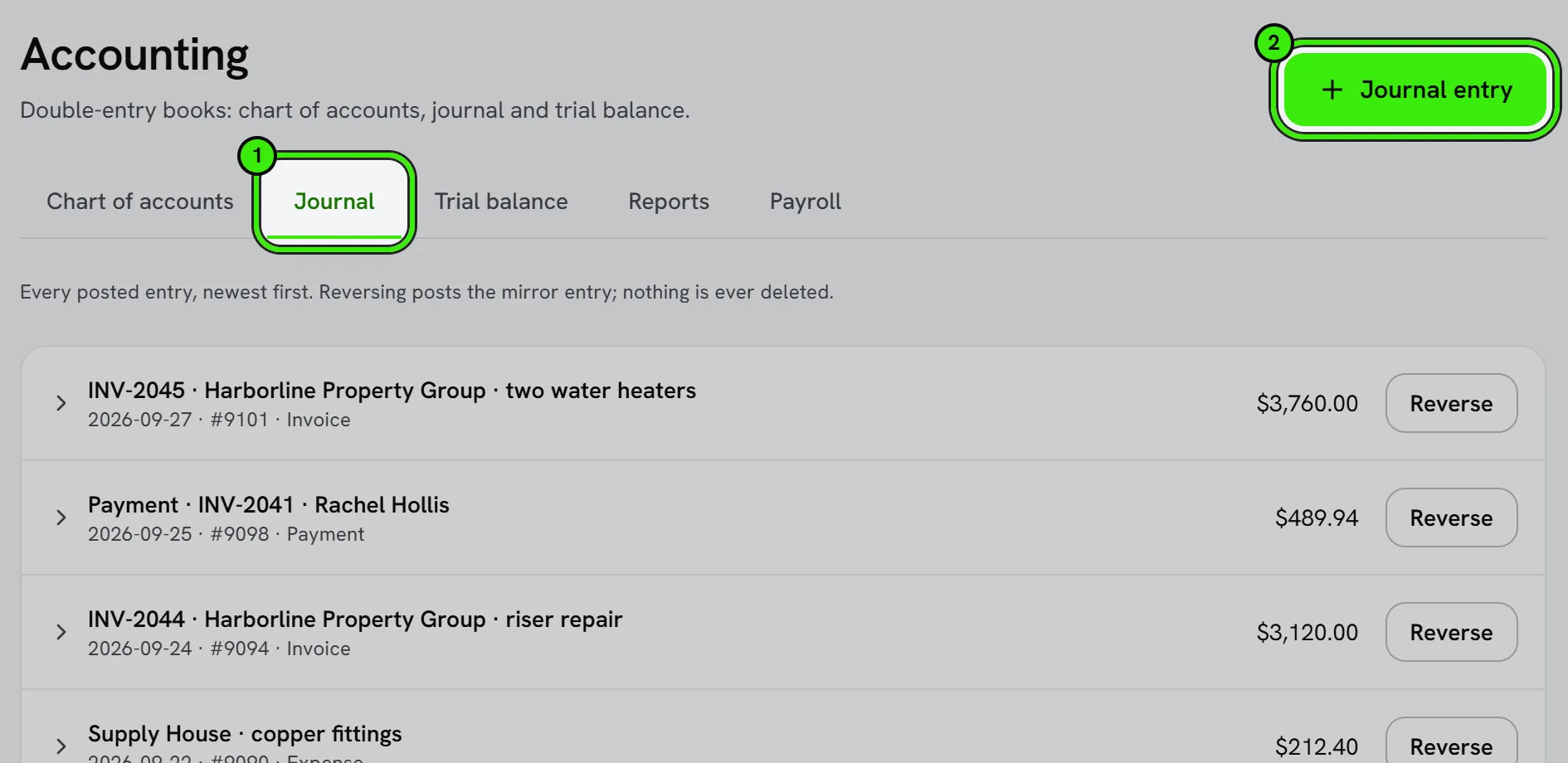Switch to the Trial balance tab

(x=501, y=202)
